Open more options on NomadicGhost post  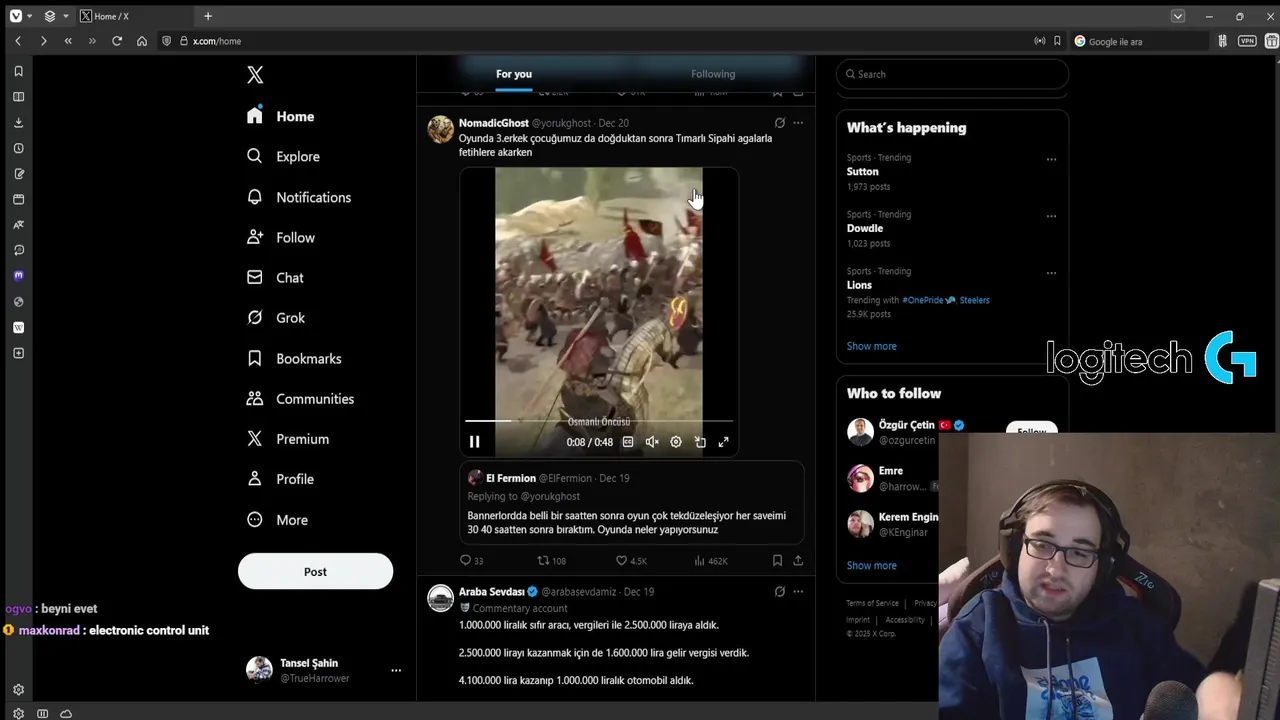(x=798, y=123)
